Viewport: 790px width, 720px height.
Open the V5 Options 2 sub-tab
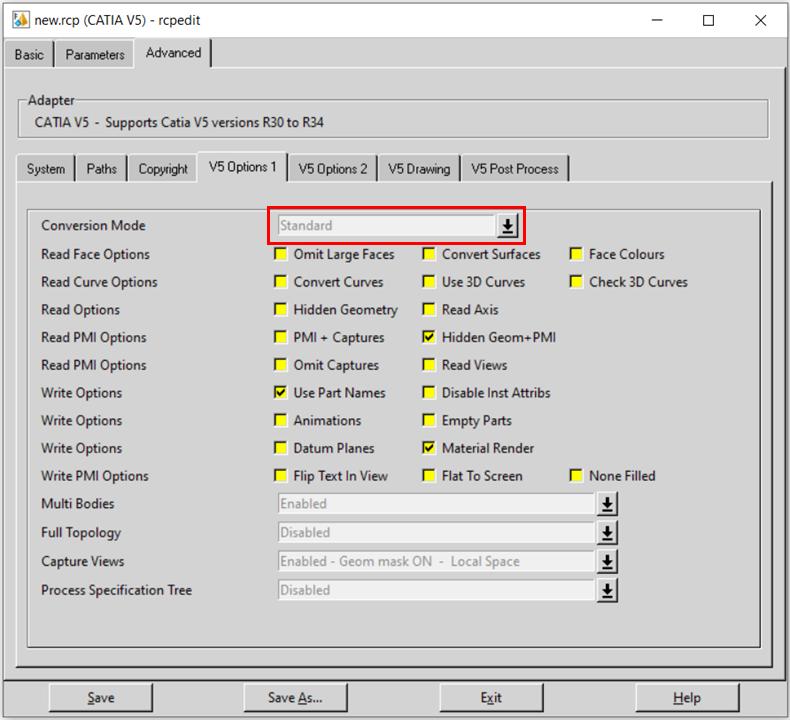pos(333,169)
